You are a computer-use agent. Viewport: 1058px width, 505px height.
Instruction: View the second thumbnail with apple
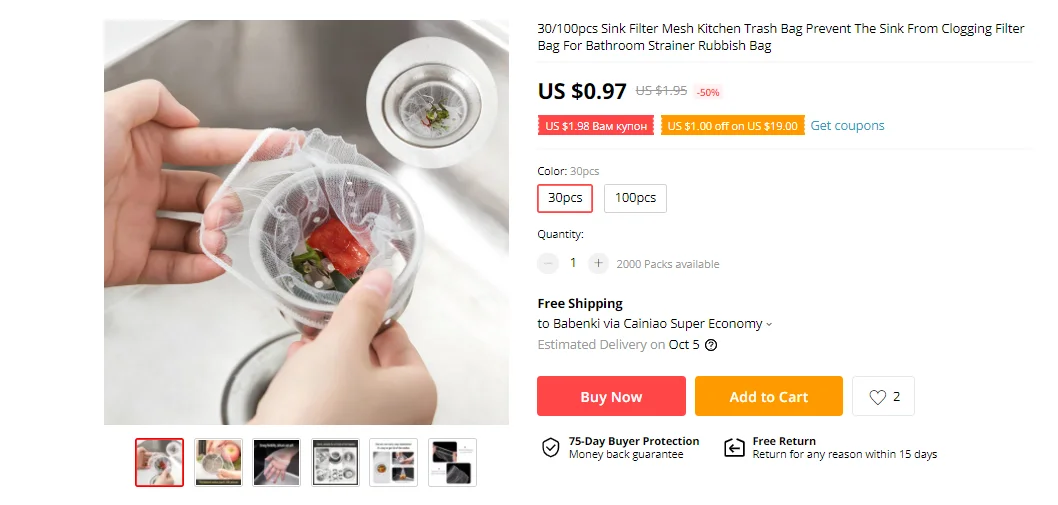pos(218,462)
